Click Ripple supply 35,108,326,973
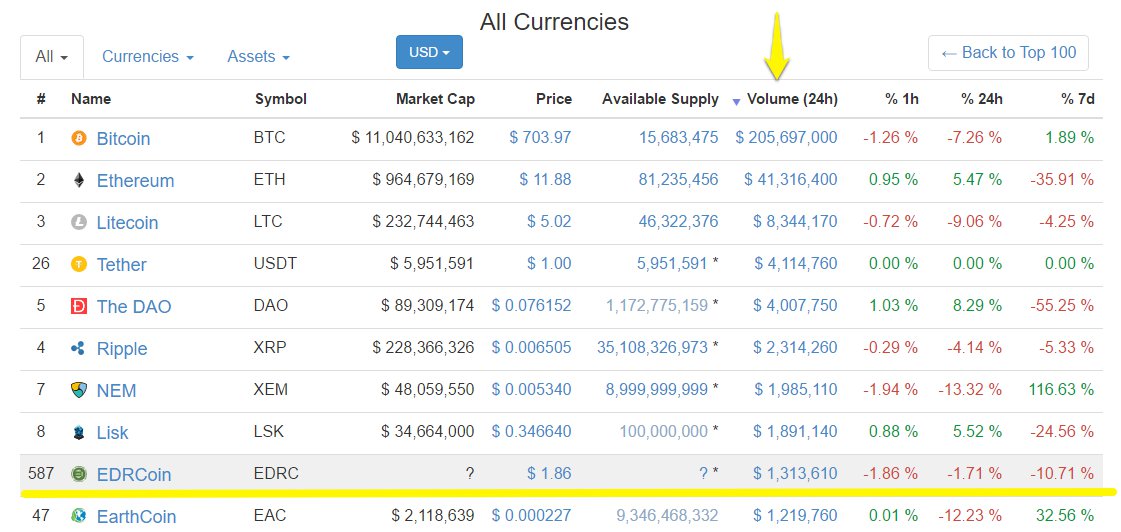Screen dimensions: 1121x532 [x=652, y=348]
